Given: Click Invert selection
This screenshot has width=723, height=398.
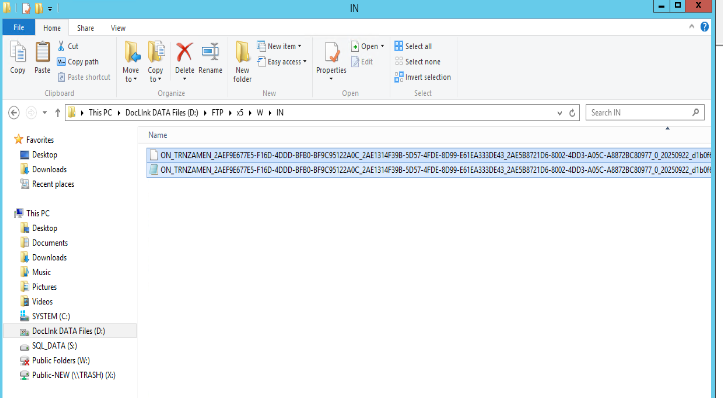Looking at the screenshot, I should pos(423,77).
